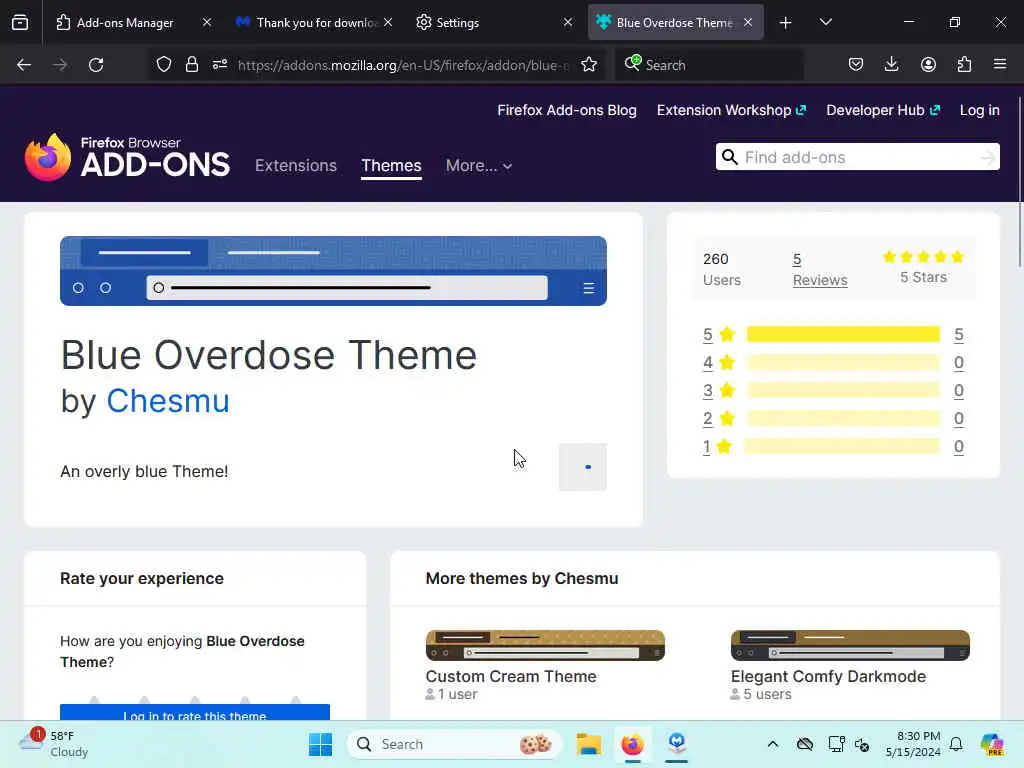1024x768 pixels.
Task: Open the Themes section
Action: (391, 166)
